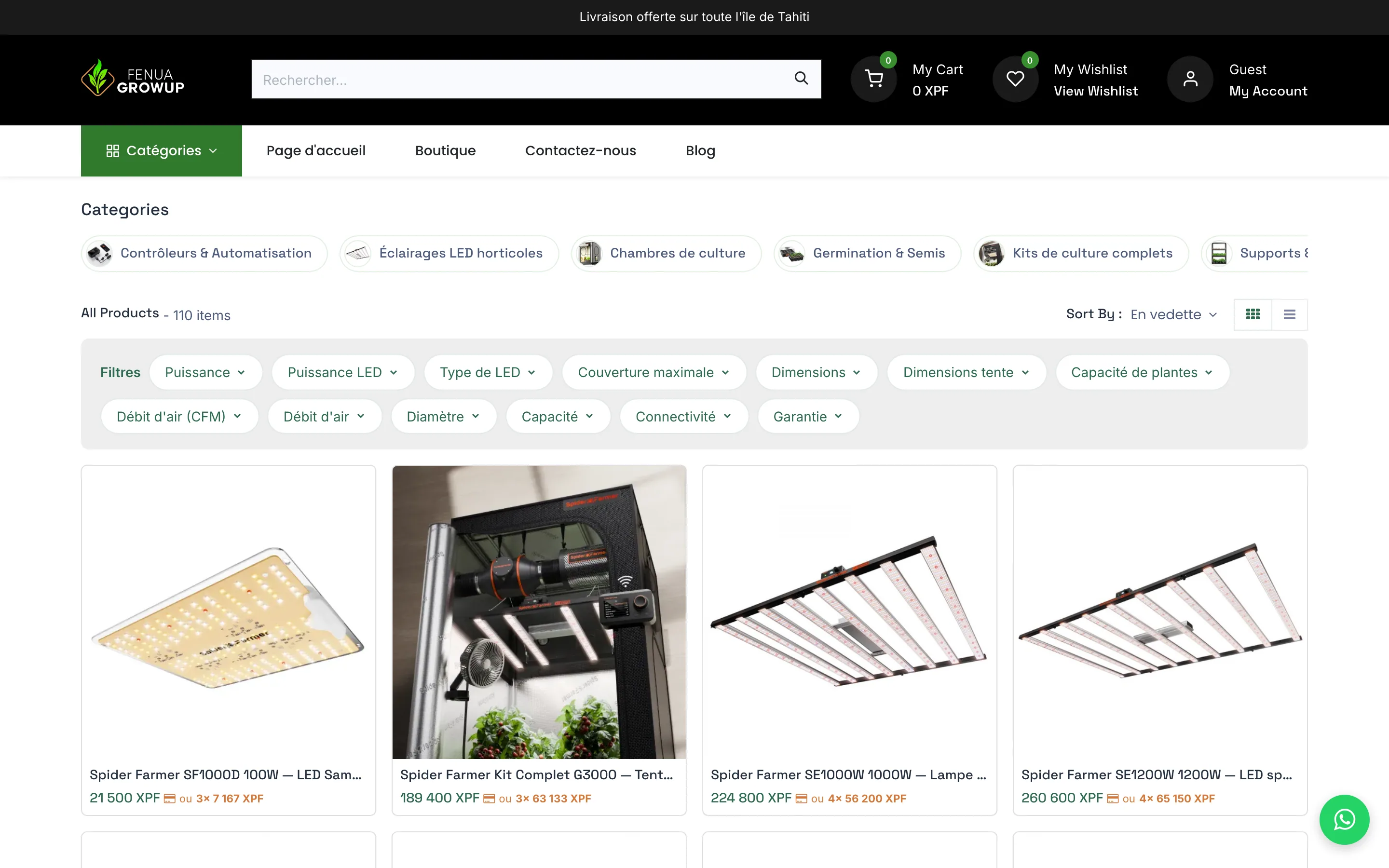Click the Chambres de culture category icon

click(x=589, y=253)
